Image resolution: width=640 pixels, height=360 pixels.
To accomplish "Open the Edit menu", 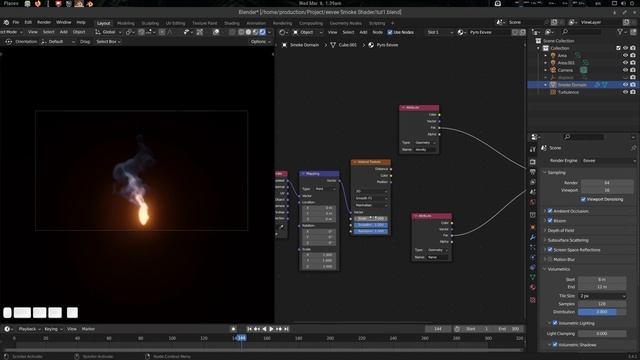I will coord(28,22).
